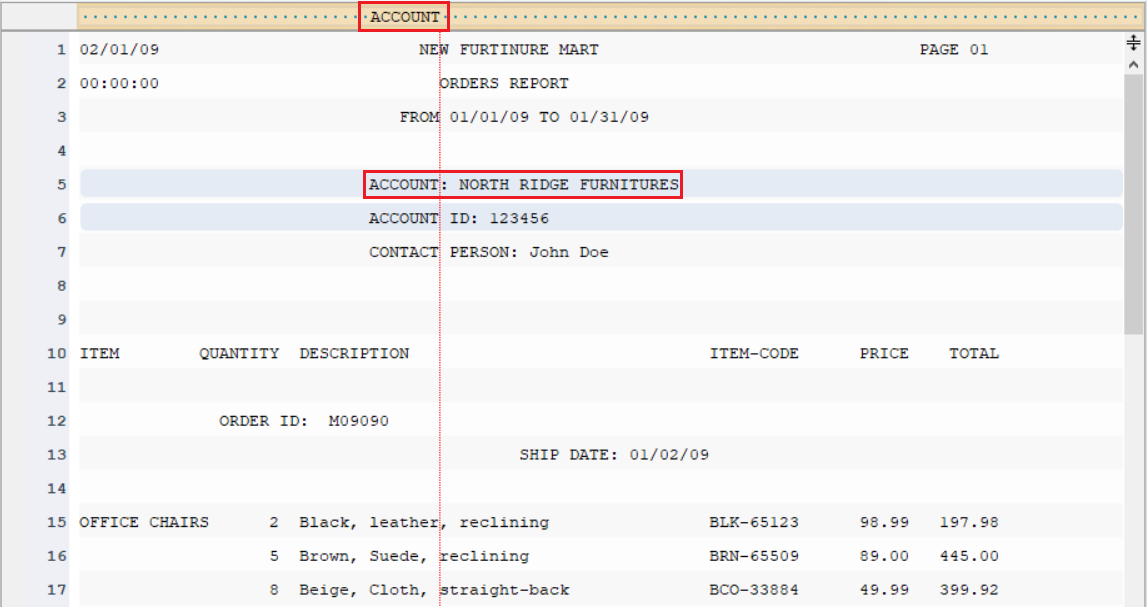Click the vertical scrollbar thumb

coord(1133,203)
